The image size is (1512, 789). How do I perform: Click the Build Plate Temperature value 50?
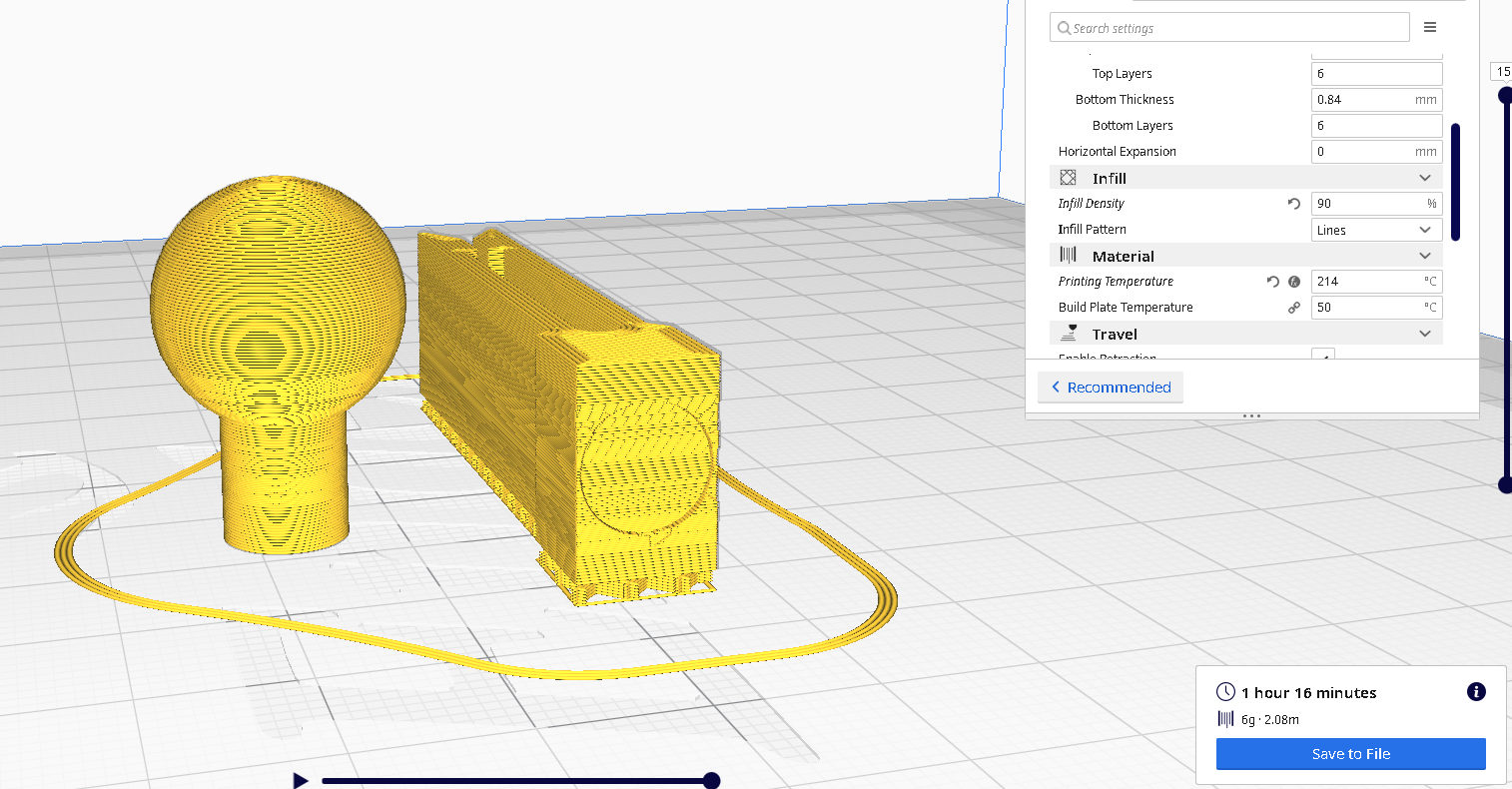tap(1376, 308)
